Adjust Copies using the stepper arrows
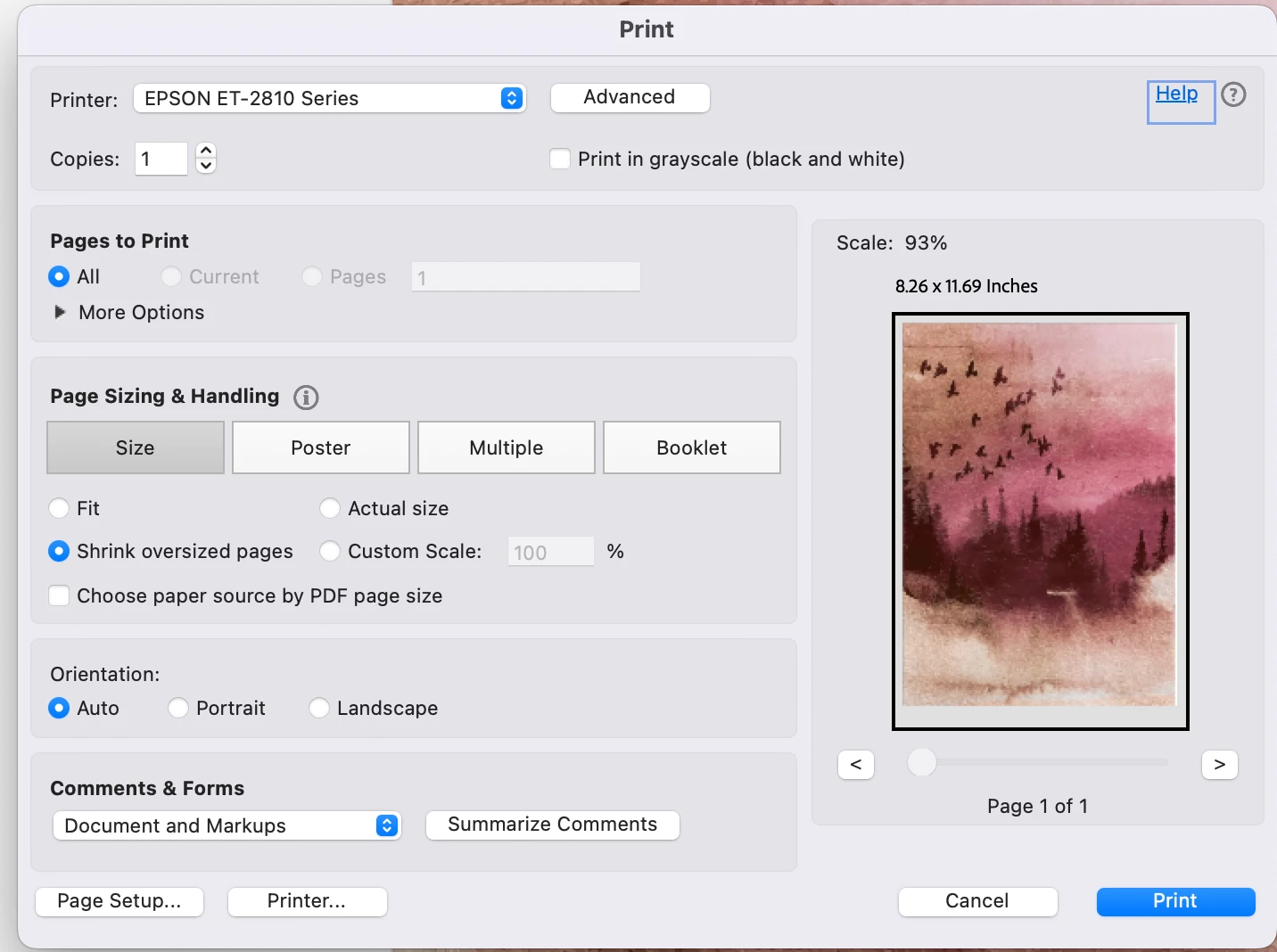The image size is (1277, 952). tap(206, 159)
